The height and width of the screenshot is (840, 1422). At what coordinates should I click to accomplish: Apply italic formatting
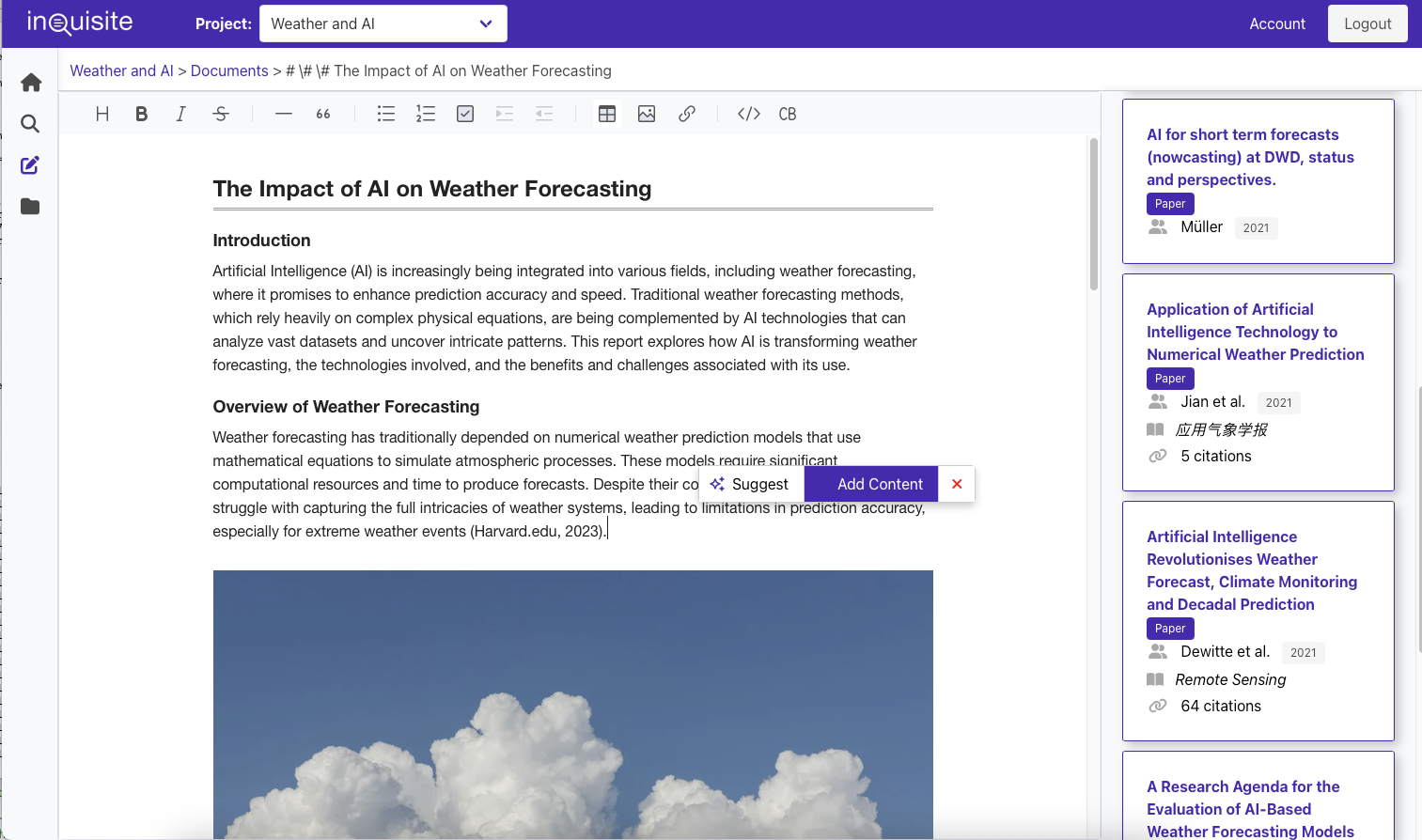[180, 114]
